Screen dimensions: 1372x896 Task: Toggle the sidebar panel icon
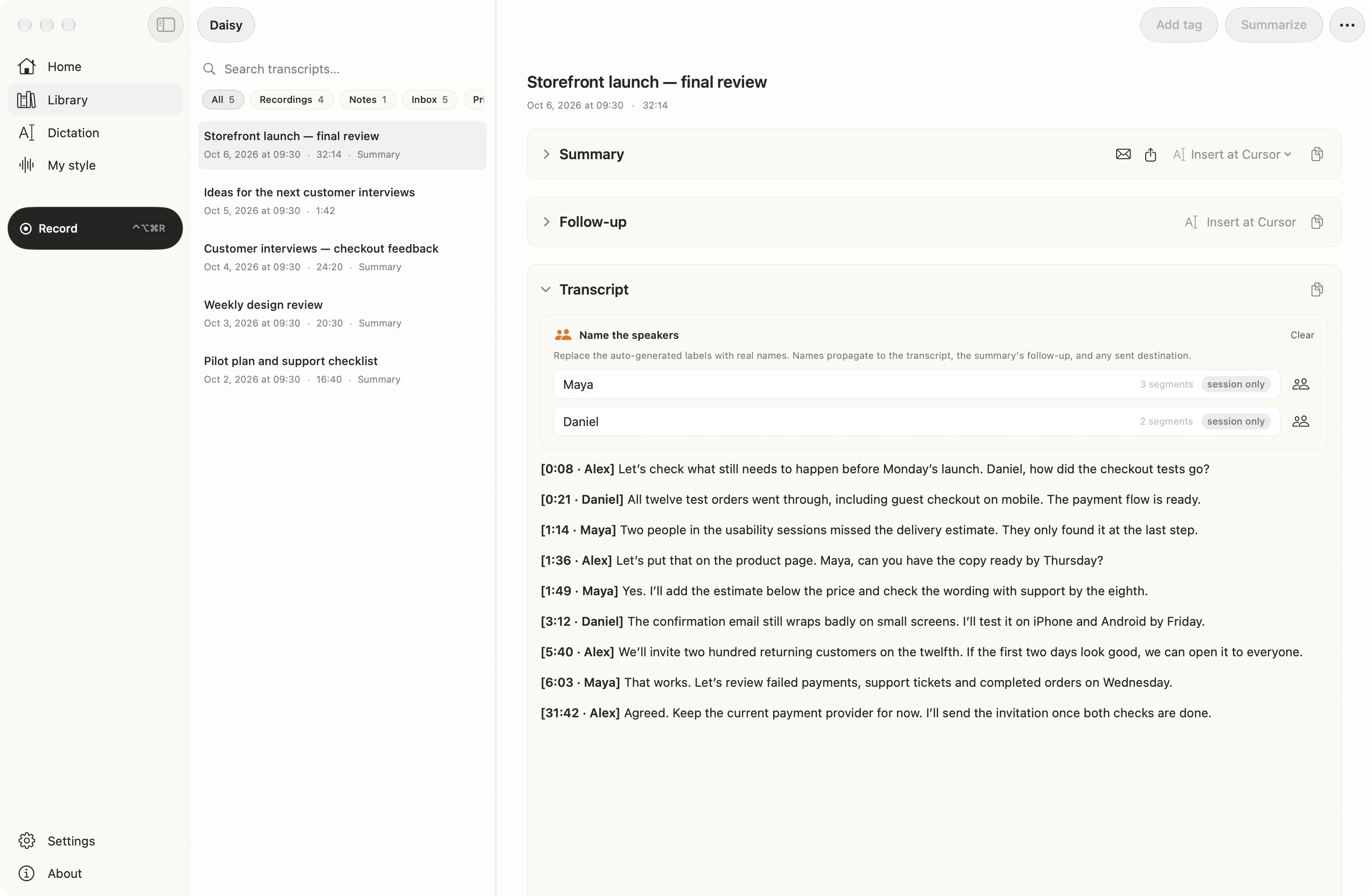point(165,25)
